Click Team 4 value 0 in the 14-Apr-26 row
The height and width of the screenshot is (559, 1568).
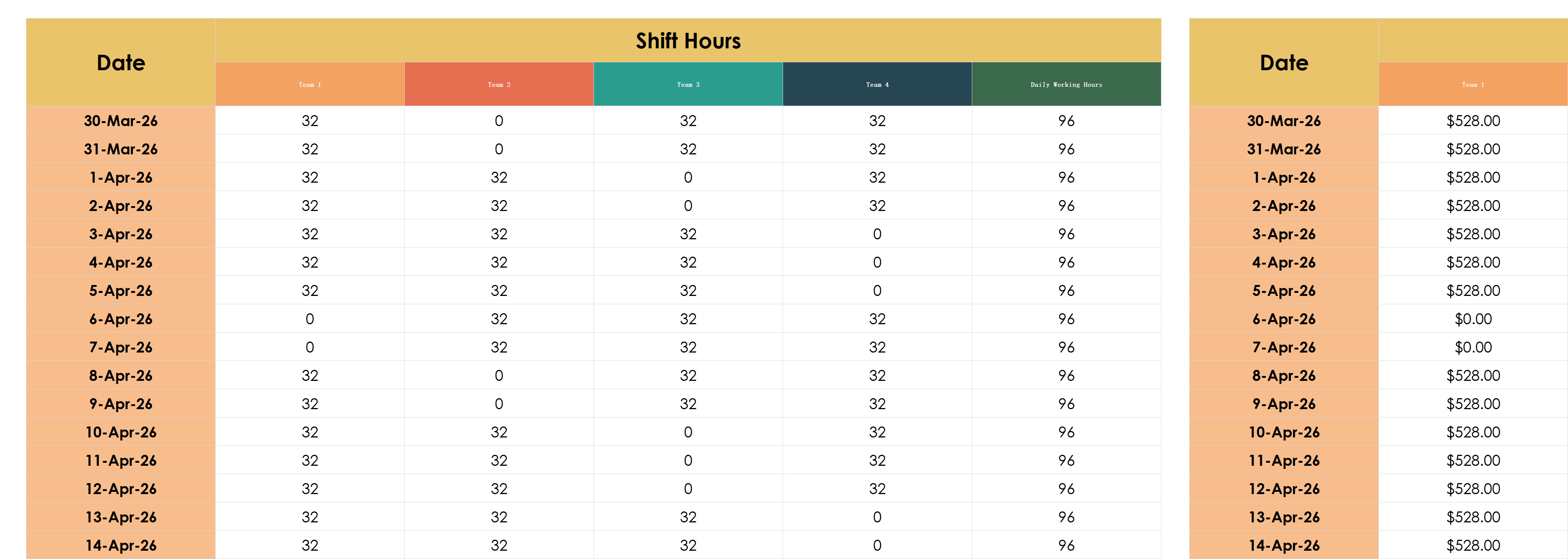(877, 545)
